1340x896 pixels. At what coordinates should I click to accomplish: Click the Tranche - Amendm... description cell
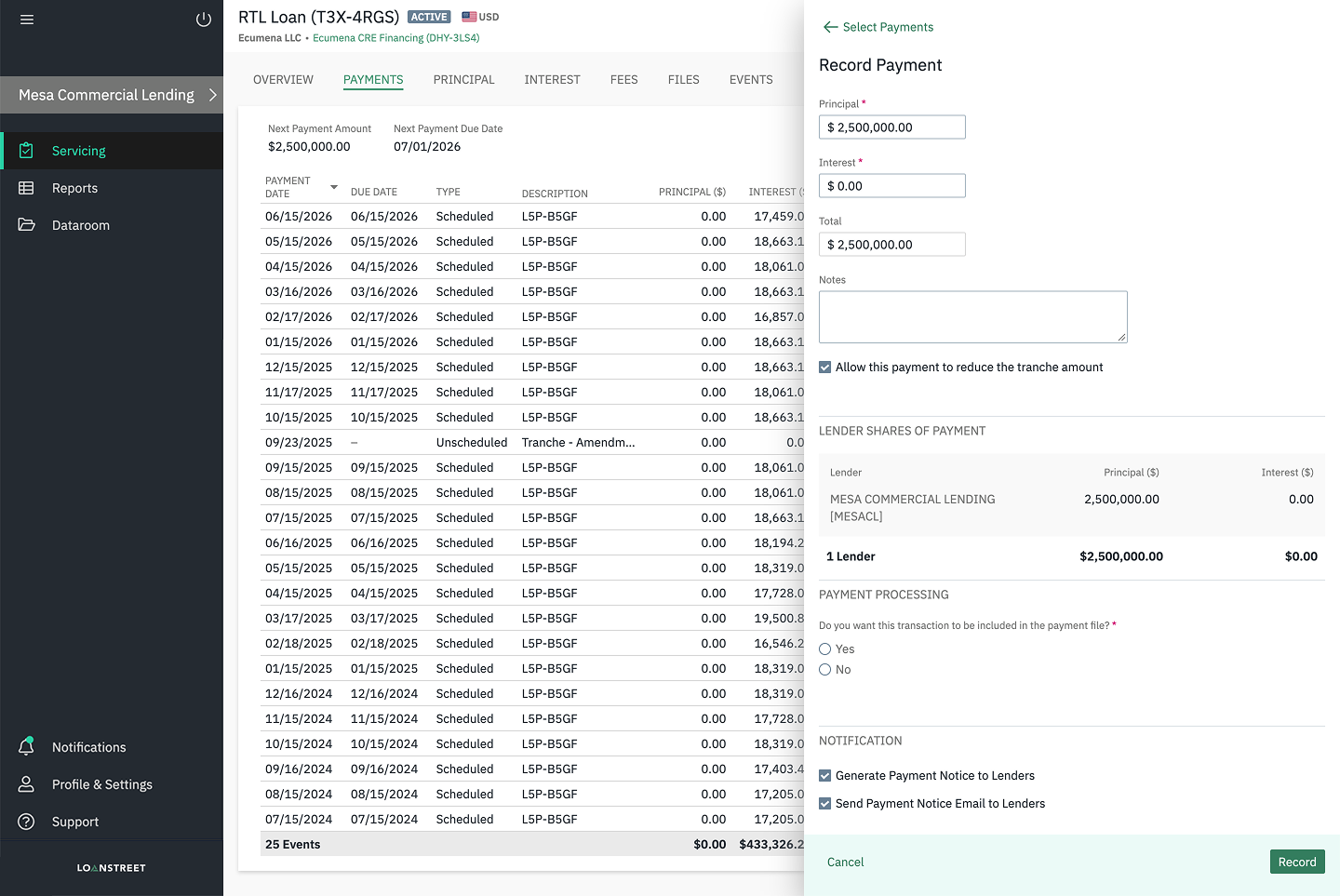tap(578, 443)
